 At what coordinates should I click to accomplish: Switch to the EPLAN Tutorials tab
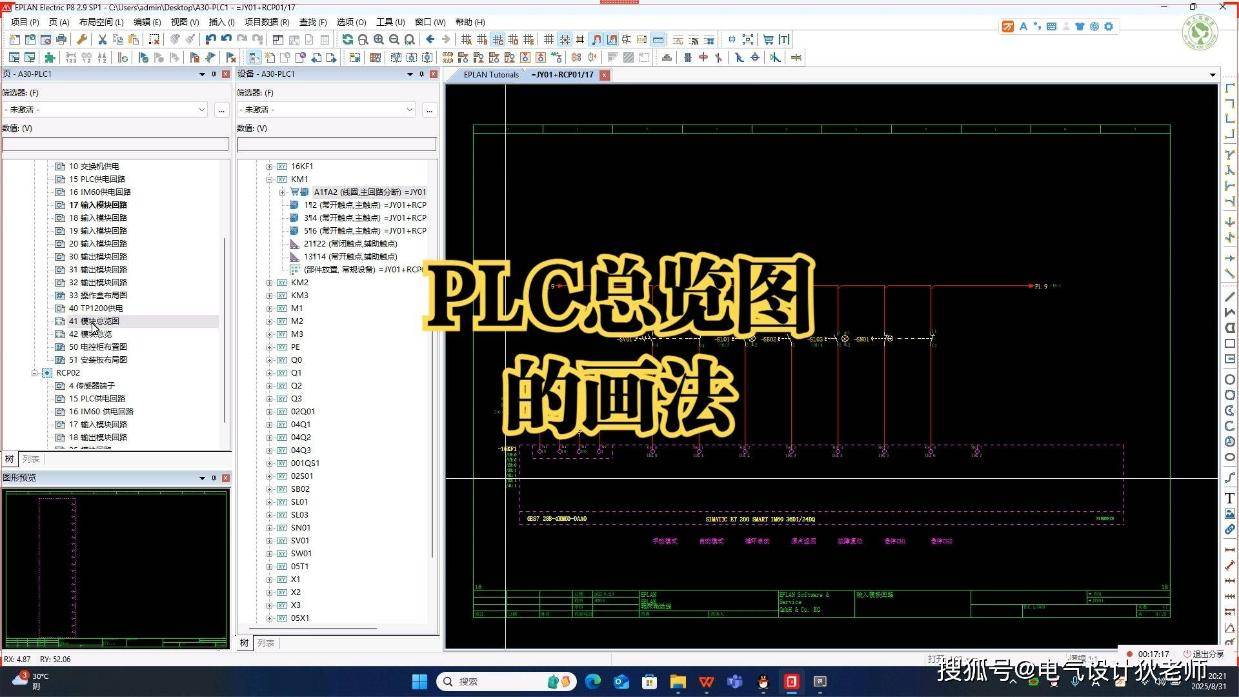(491, 75)
